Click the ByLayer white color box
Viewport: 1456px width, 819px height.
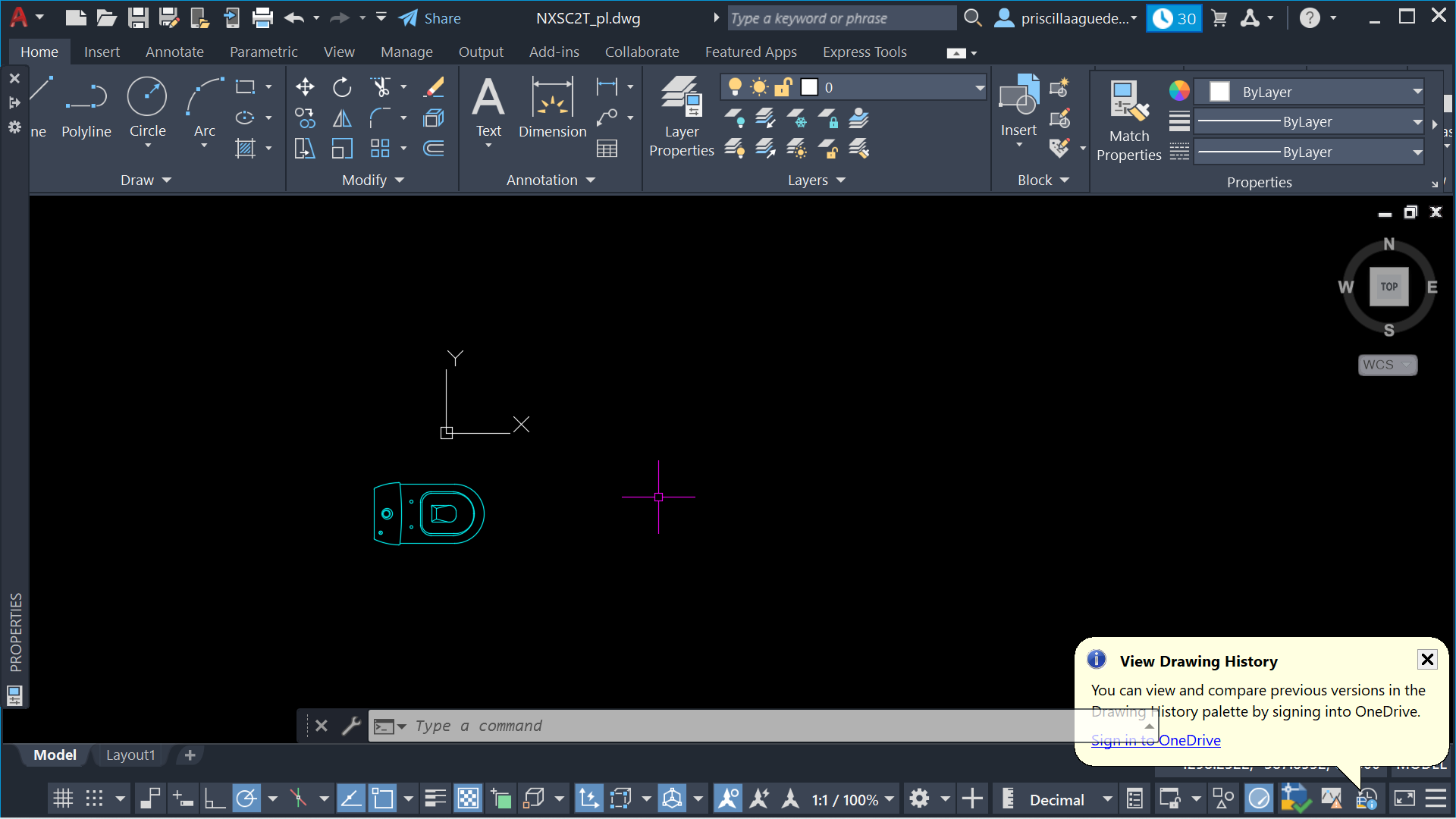coord(1219,92)
